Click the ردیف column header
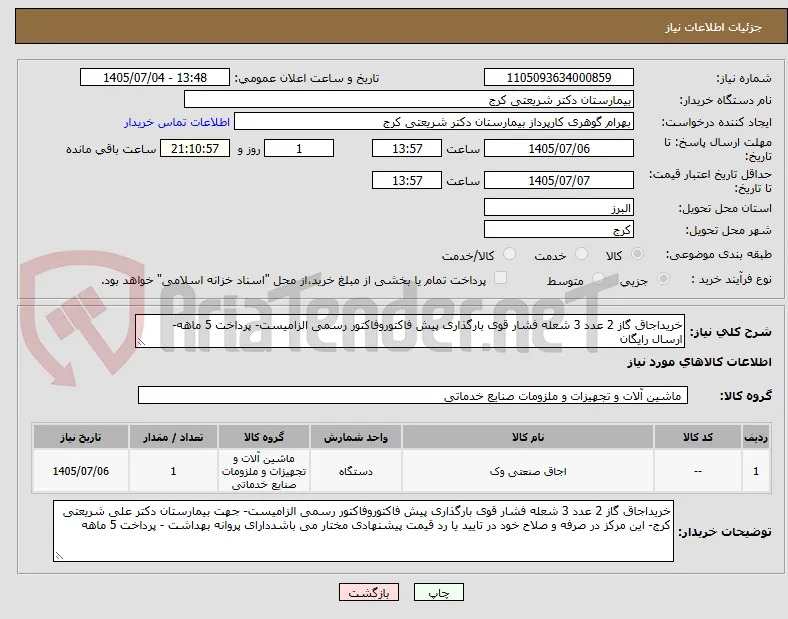 coord(756,437)
